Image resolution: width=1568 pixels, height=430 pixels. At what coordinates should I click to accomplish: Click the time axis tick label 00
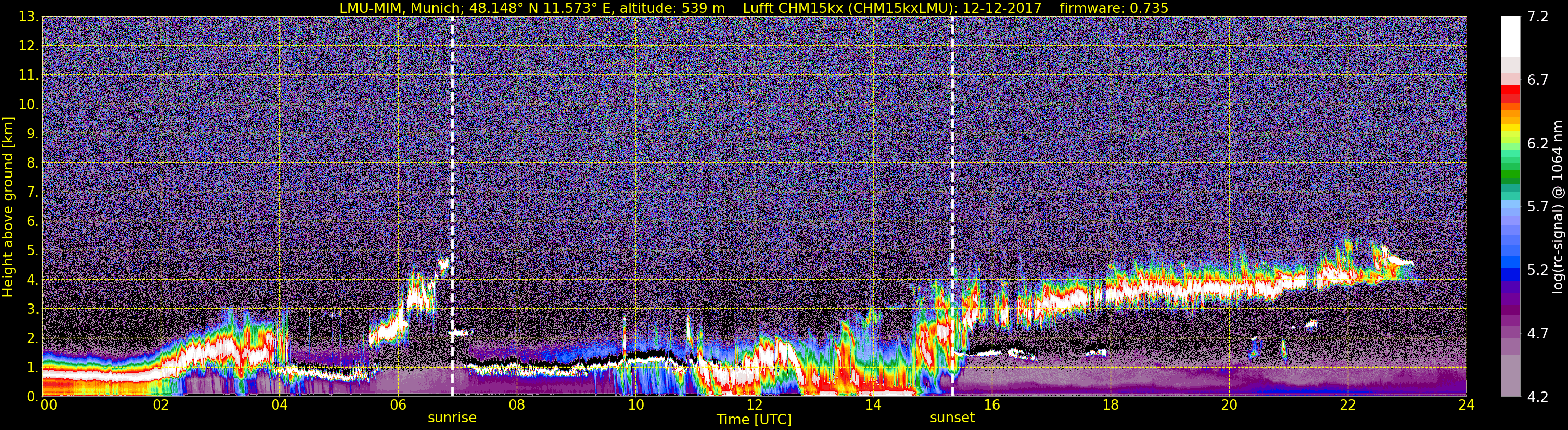pyautogui.click(x=49, y=405)
